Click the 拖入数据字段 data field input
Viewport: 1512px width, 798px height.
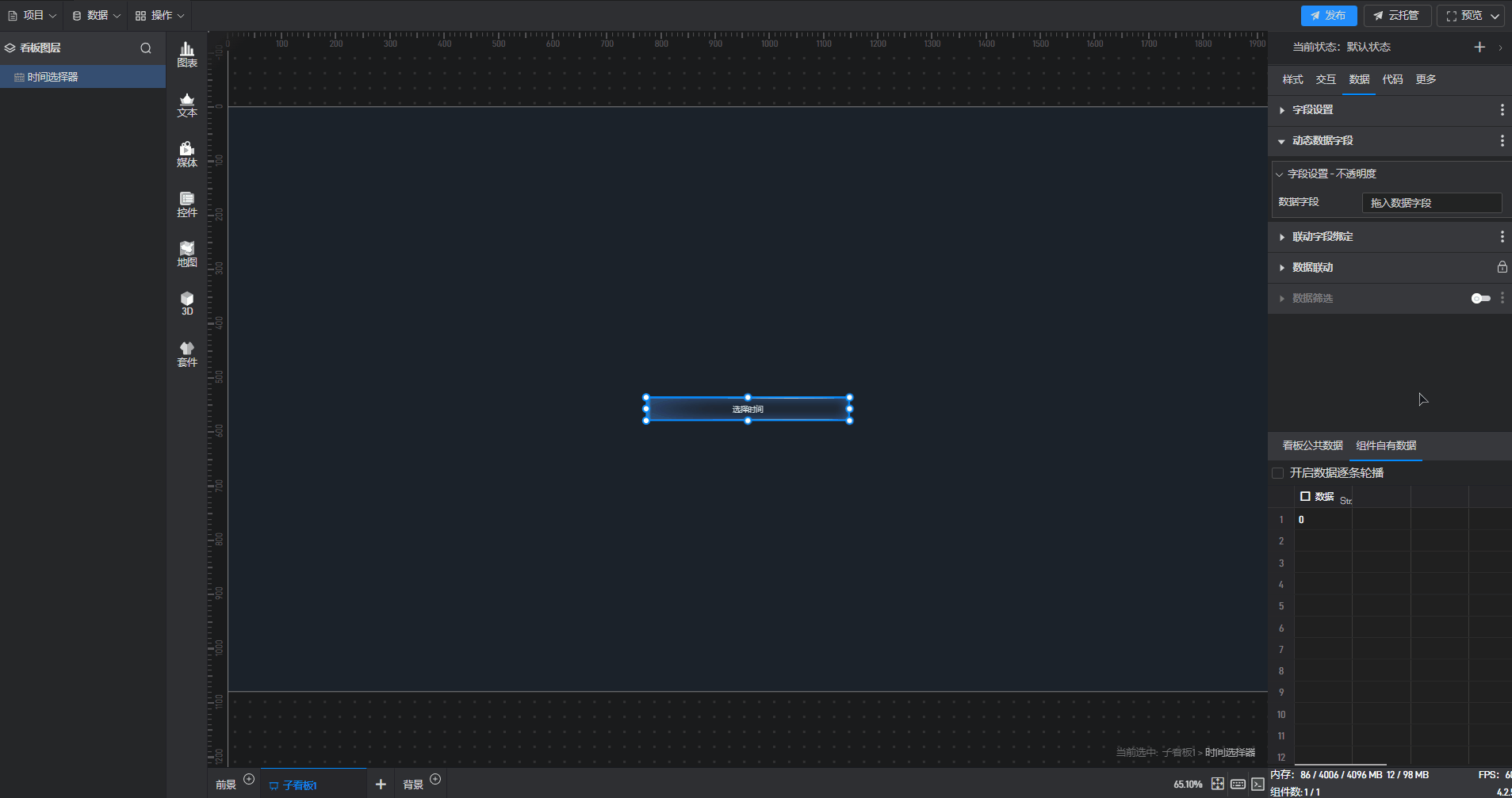click(1432, 203)
